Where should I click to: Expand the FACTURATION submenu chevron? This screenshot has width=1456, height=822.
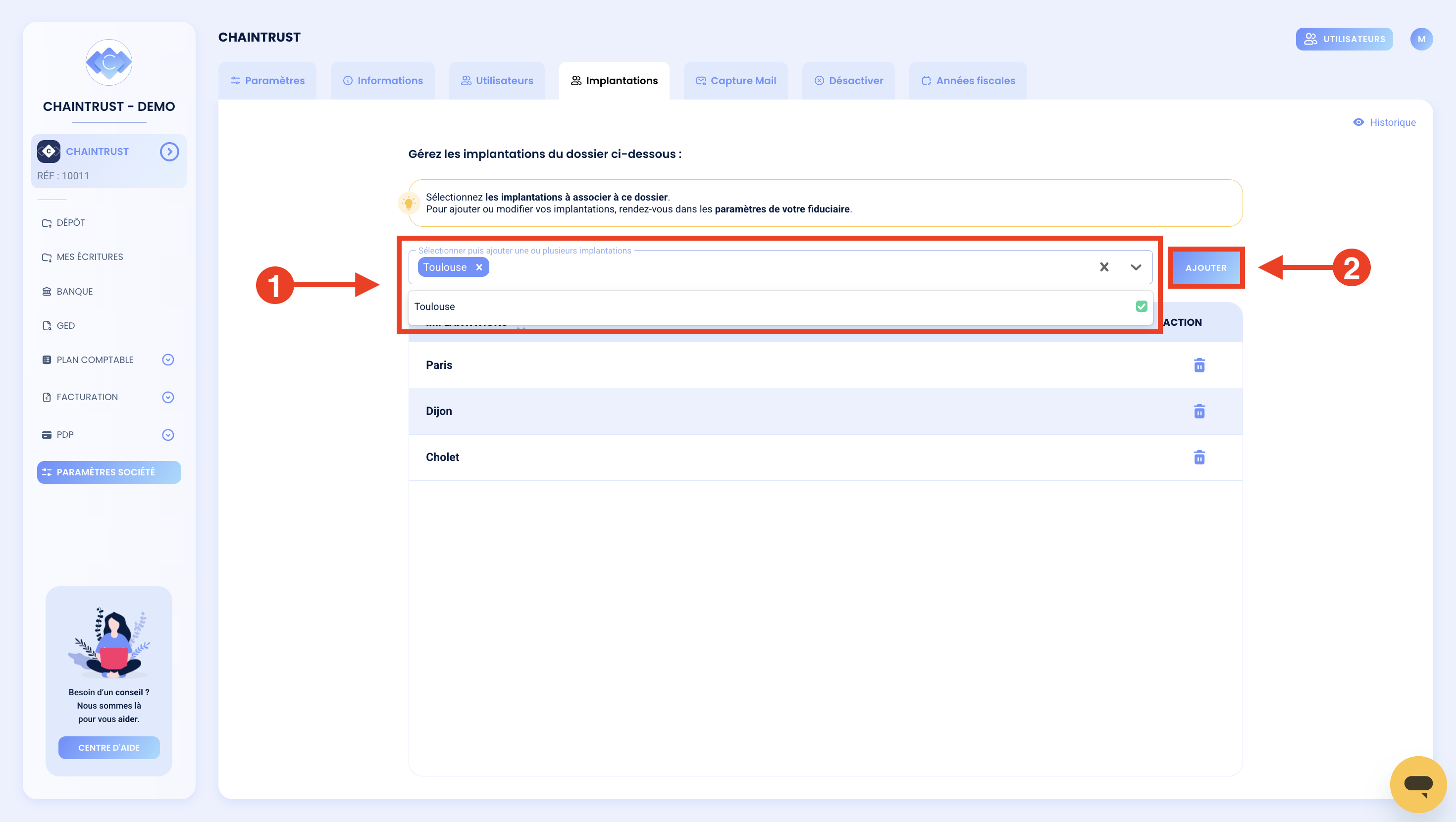tap(168, 398)
